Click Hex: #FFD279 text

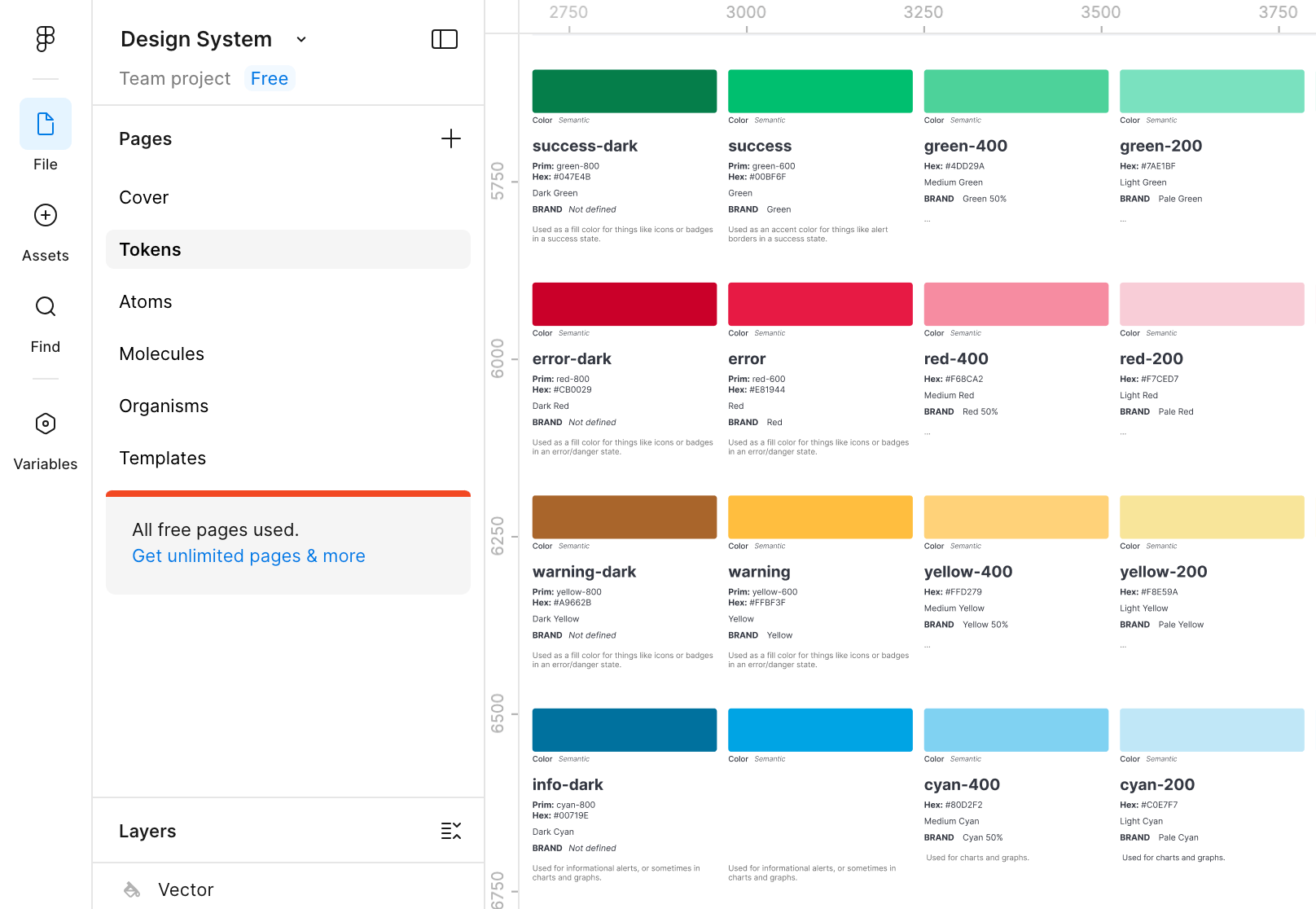point(953,592)
